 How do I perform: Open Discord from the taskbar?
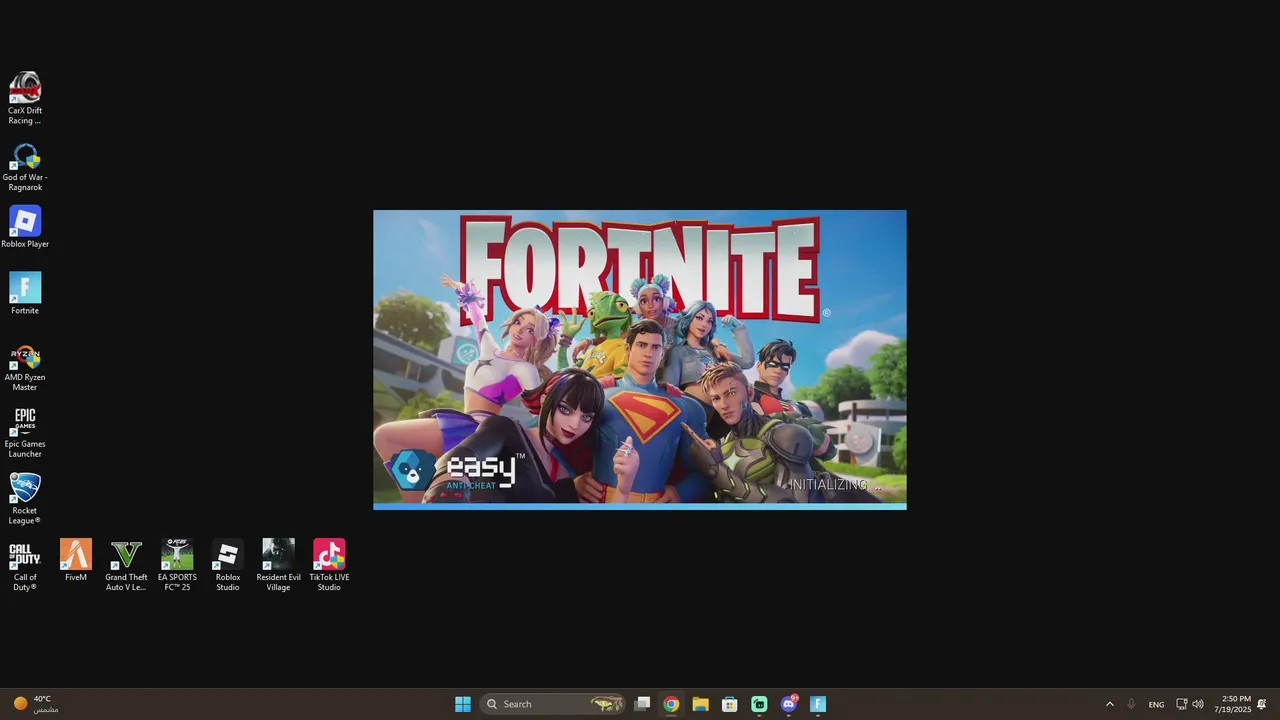pyautogui.click(x=789, y=704)
